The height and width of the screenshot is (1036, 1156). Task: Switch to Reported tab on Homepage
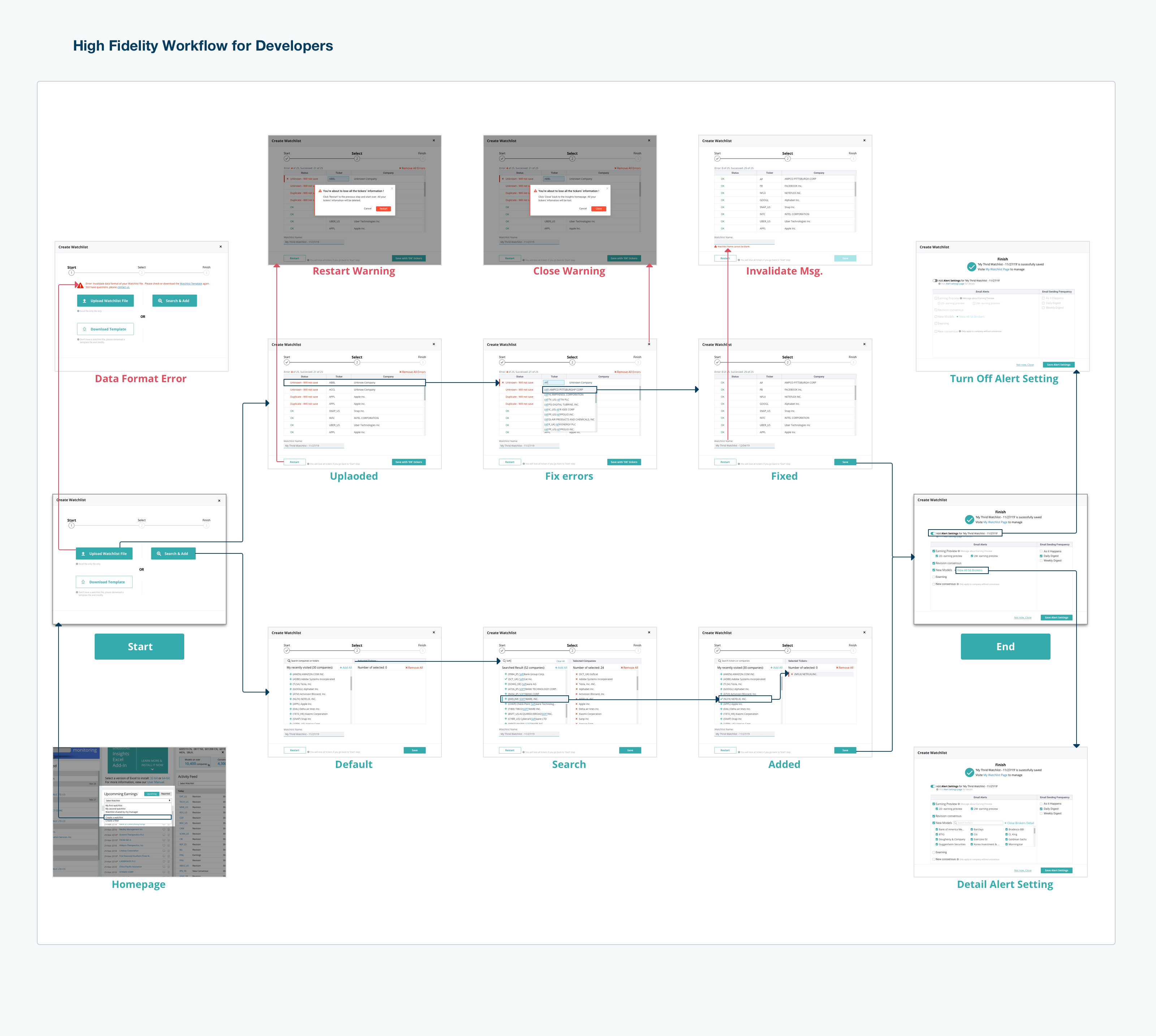[165, 794]
